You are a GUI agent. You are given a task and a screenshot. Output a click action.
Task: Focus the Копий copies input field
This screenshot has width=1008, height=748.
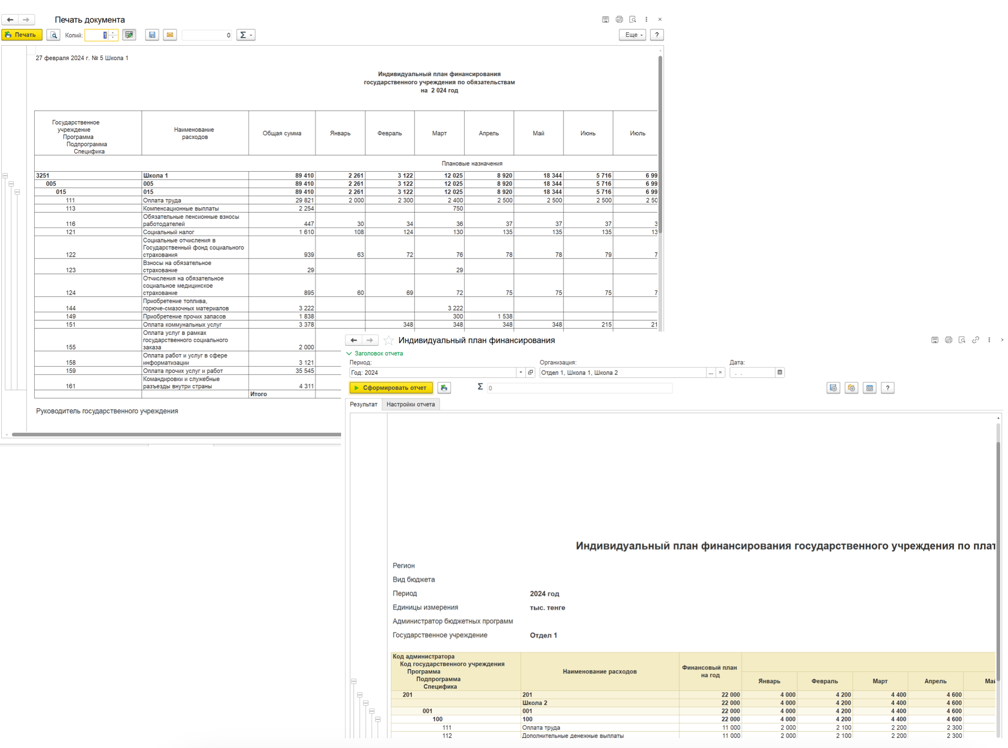pos(96,35)
